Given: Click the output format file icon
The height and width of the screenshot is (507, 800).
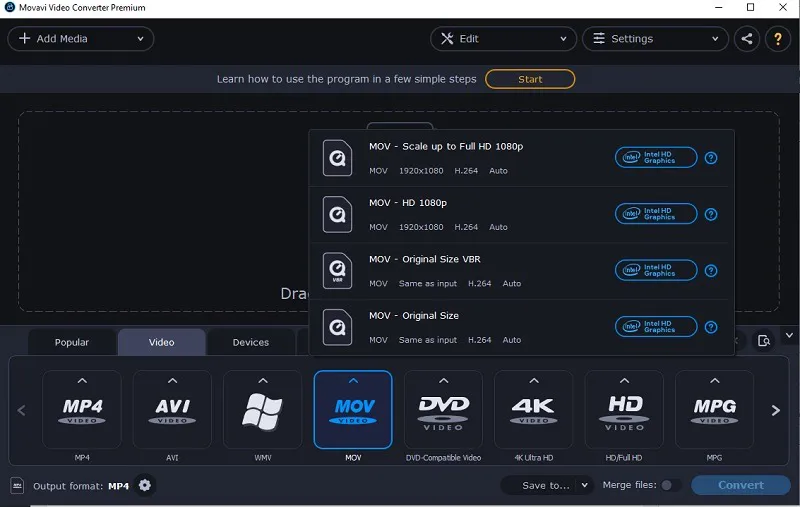Looking at the screenshot, I should coord(17,486).
